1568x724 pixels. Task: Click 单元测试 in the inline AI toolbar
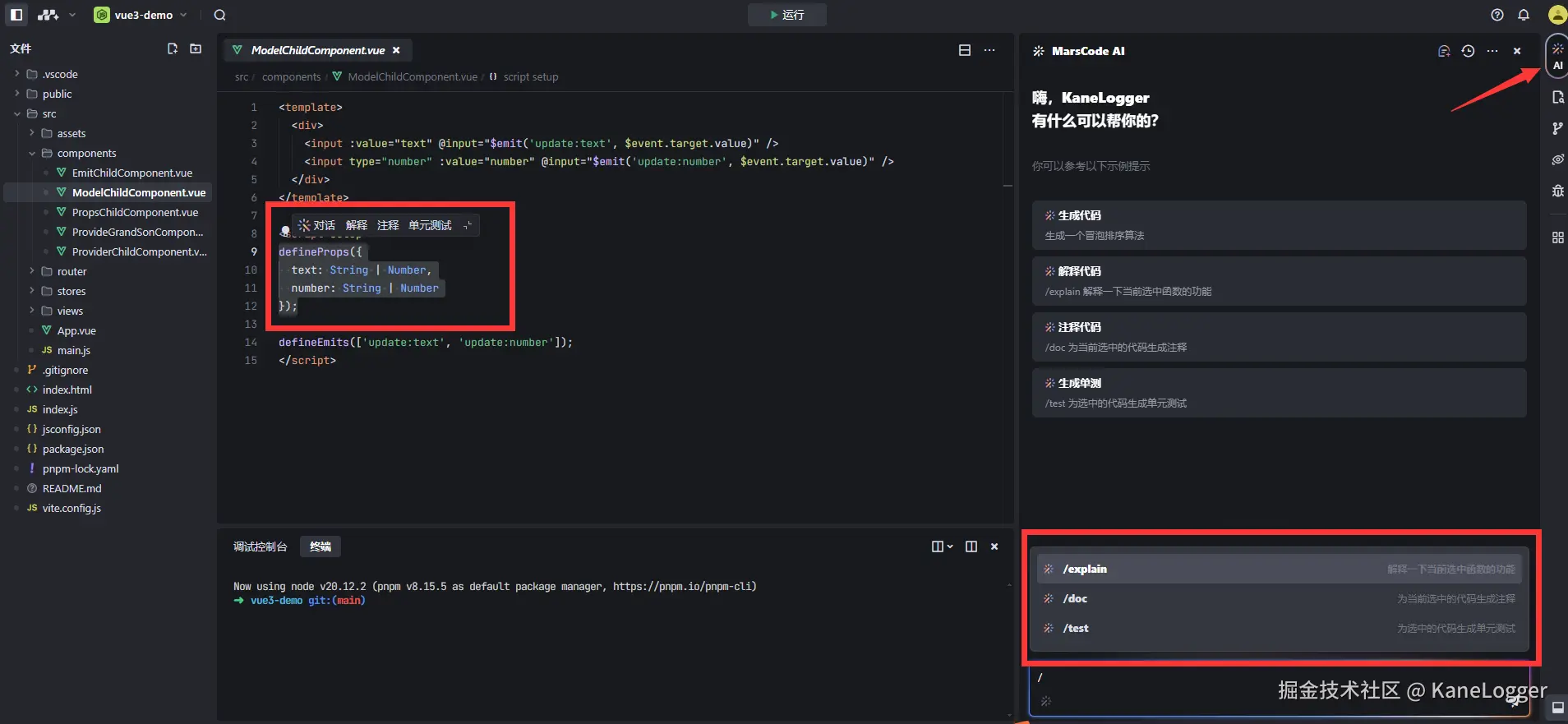[430, 225]
